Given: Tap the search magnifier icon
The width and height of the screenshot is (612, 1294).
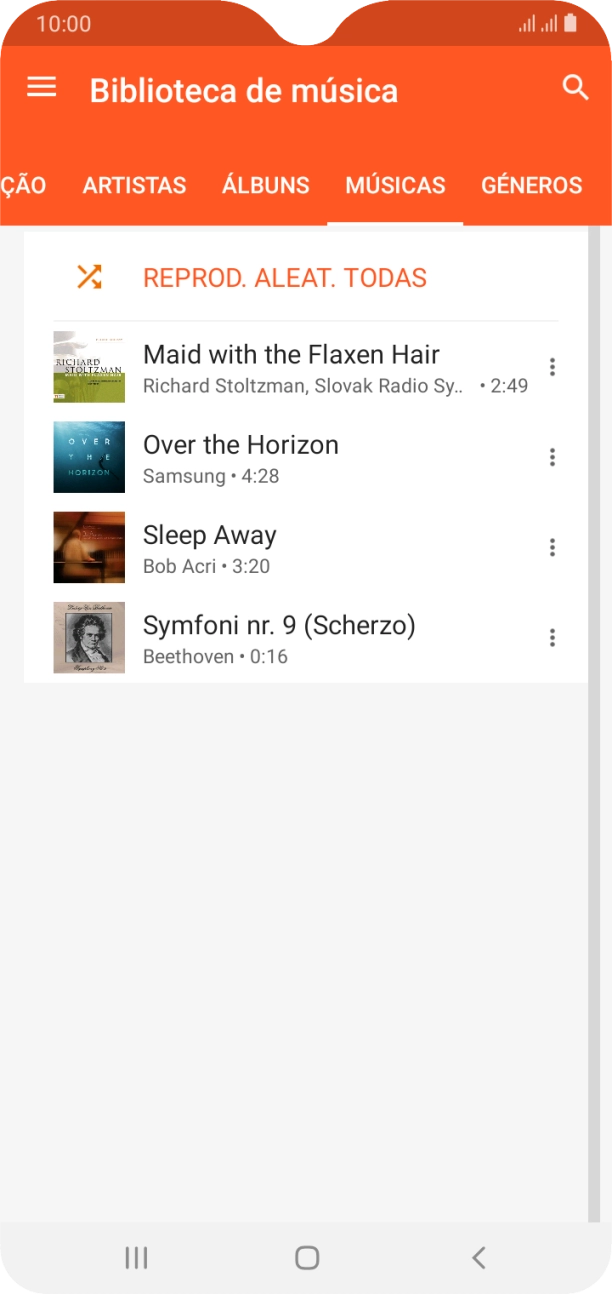Looking at the screenshot, I should pyautogui.click(x=576, y=88).
